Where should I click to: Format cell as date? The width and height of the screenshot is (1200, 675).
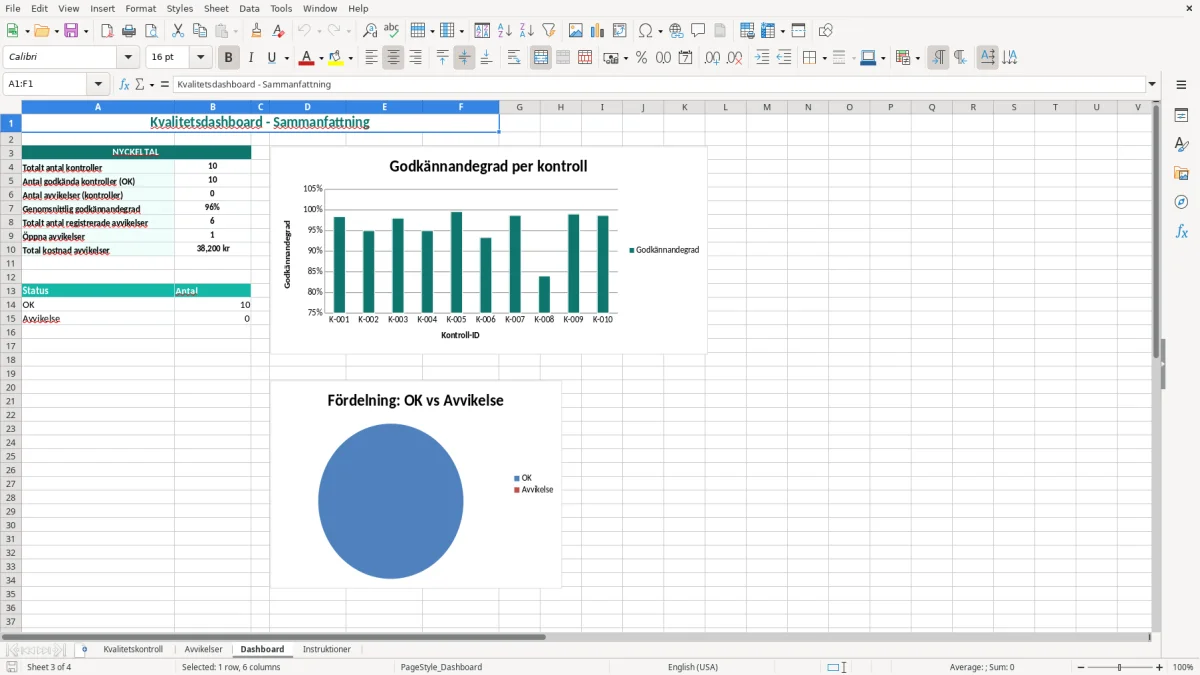(x=685, y=58)
